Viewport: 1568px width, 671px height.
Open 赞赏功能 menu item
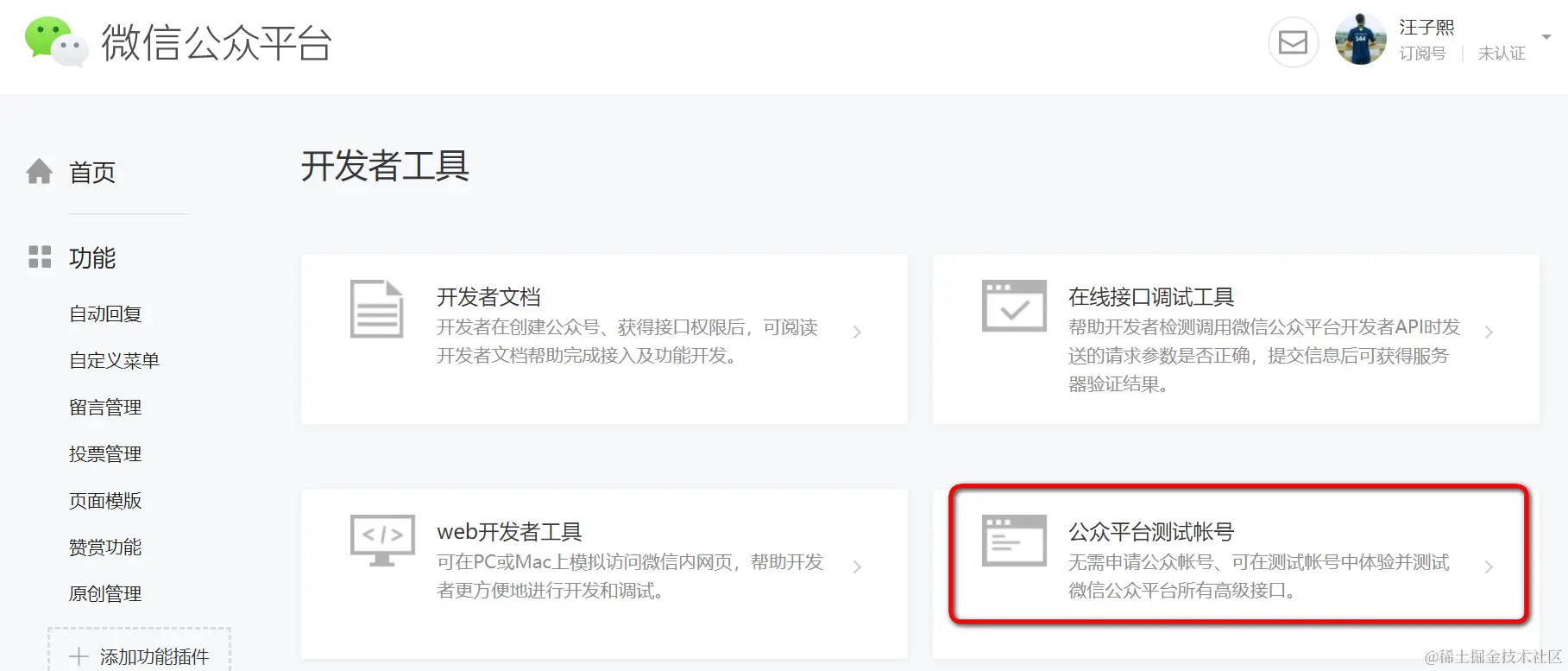pos(105,547)
